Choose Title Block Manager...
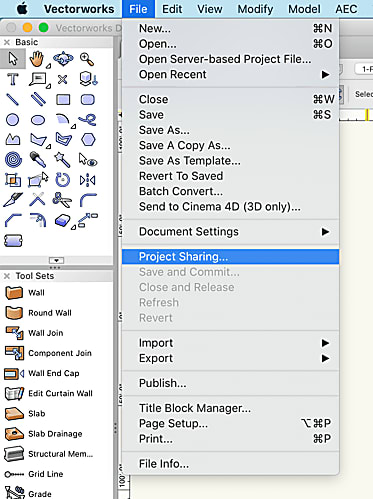373x499 pixels. (231, 408)
